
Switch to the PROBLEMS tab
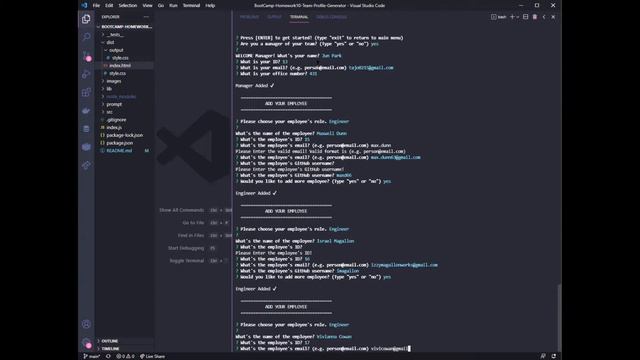coord(249,17)
